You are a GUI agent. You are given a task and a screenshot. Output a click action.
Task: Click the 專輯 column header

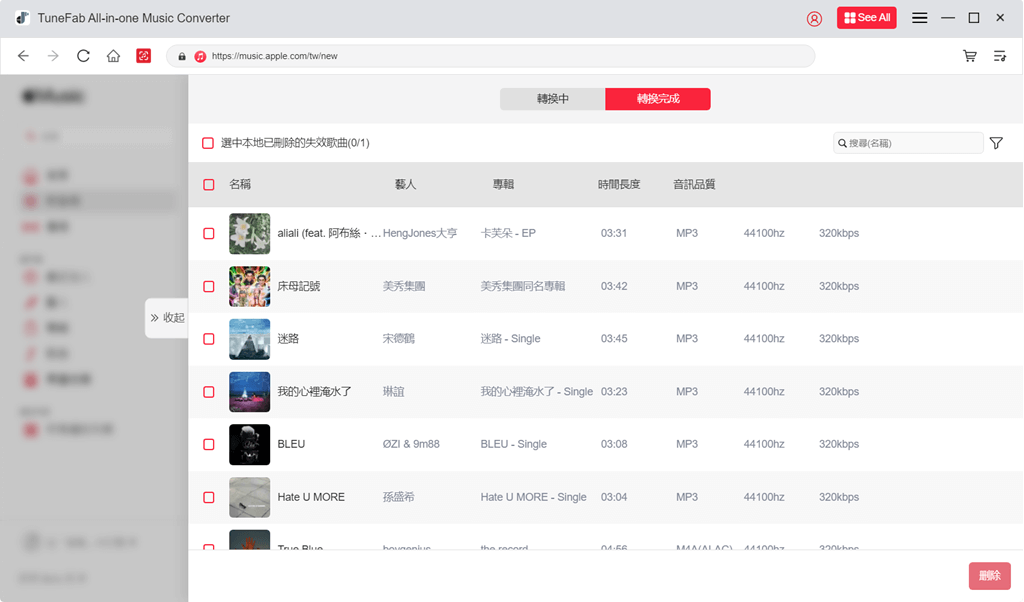[x=503, y=185]
